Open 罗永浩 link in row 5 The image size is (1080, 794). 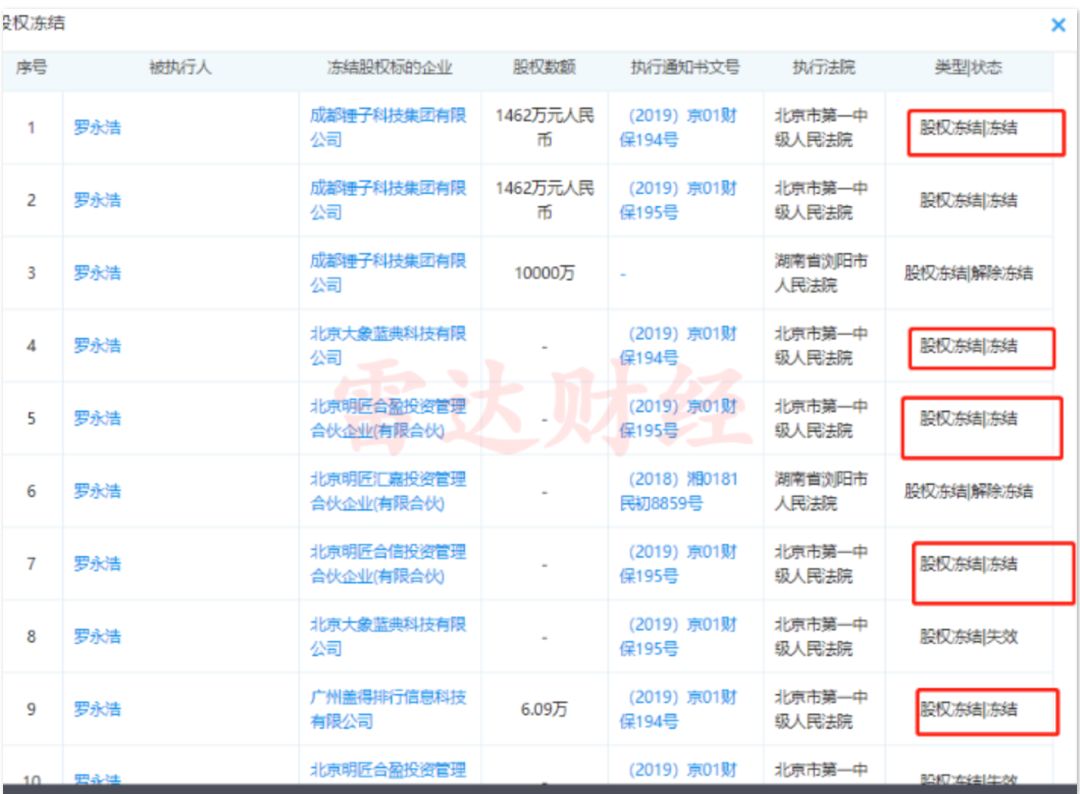[97, 419]
